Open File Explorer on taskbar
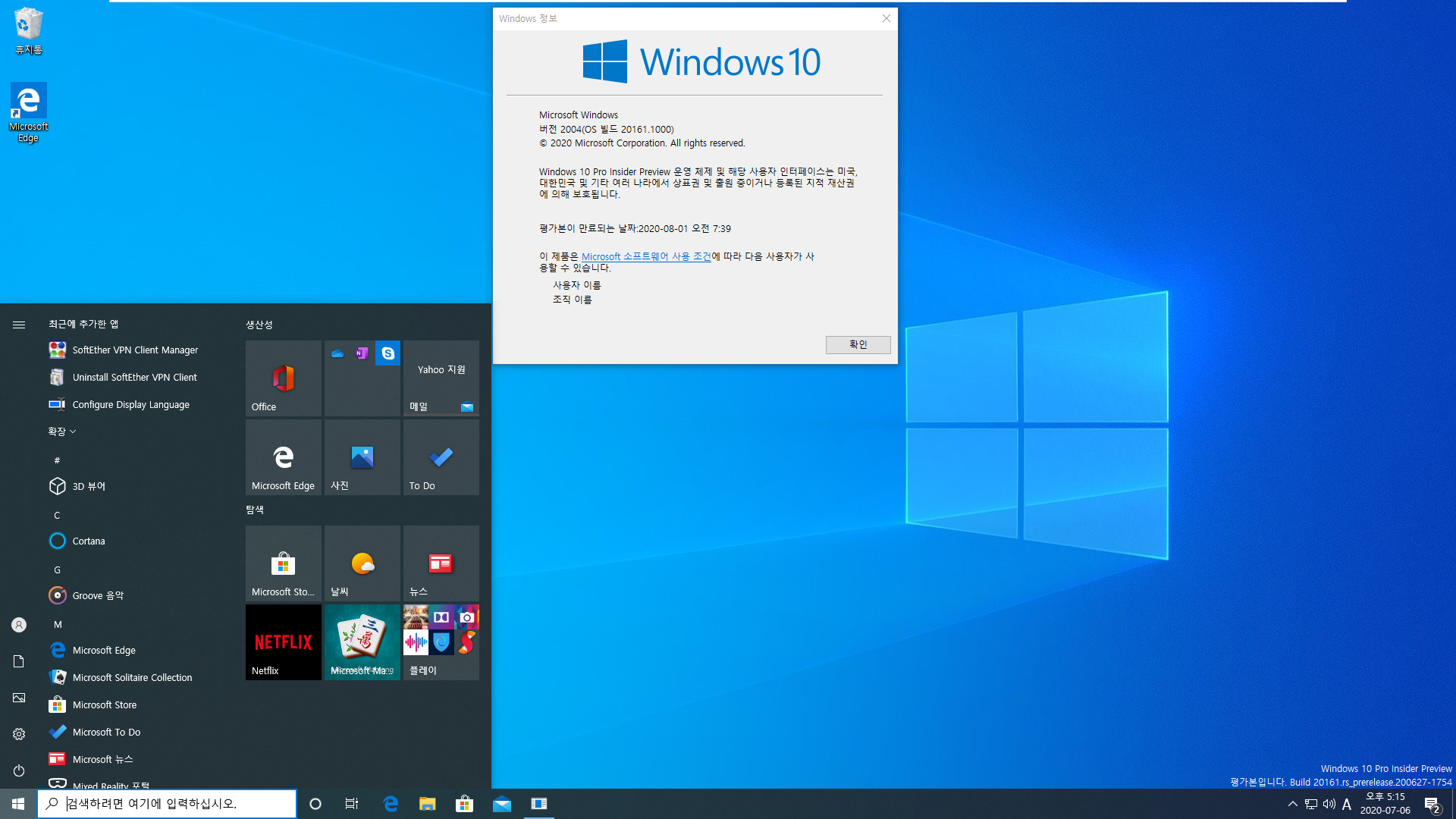 click(x=428, y=804)
